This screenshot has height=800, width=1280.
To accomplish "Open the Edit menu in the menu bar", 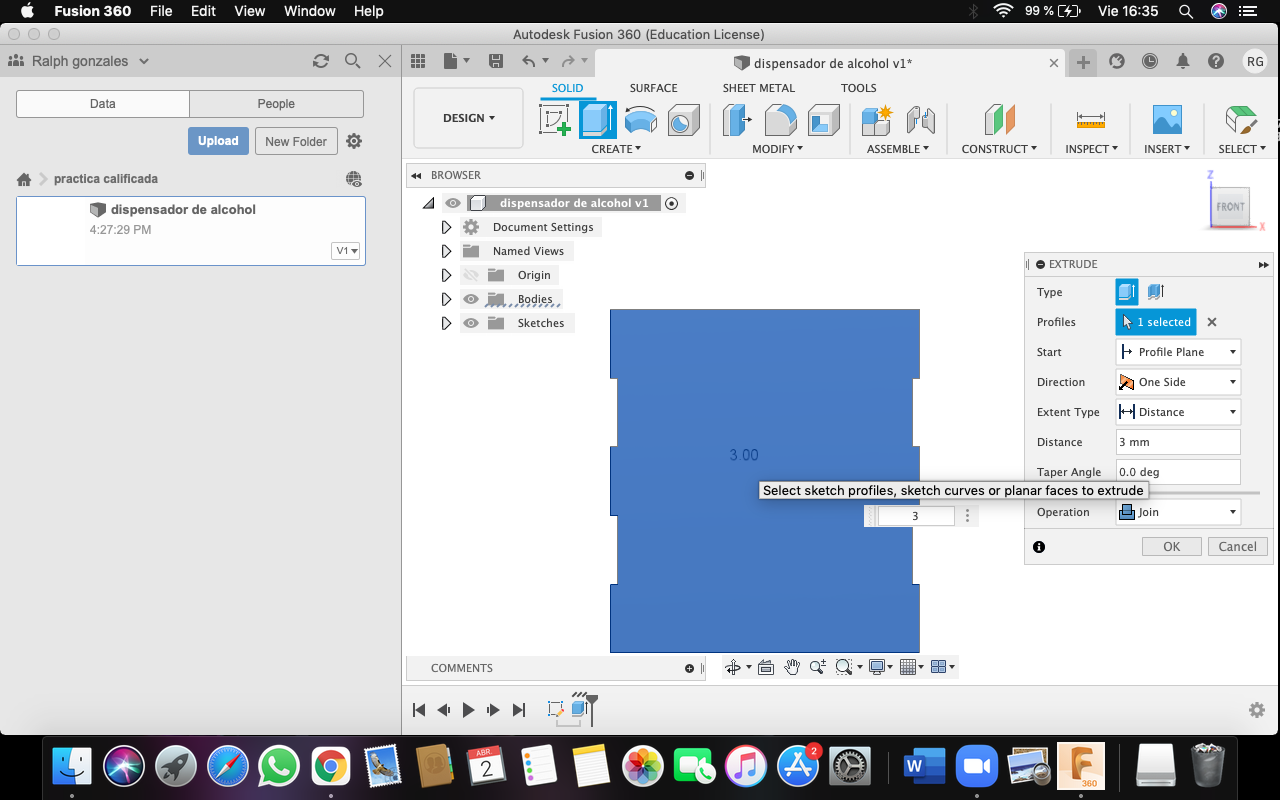I will tap(204, 11).
